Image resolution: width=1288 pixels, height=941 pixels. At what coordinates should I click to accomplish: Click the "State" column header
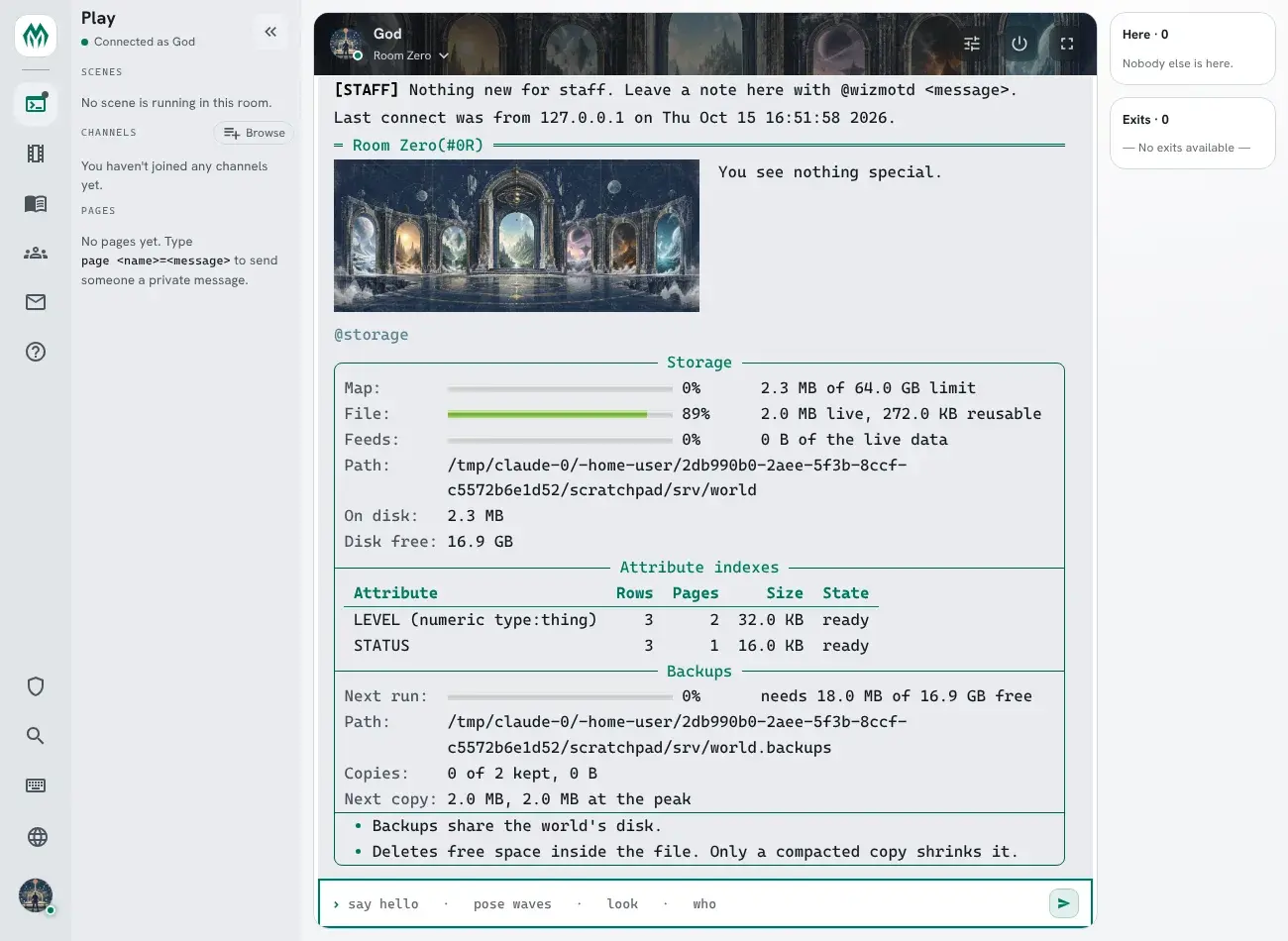(x=845, y=593)
